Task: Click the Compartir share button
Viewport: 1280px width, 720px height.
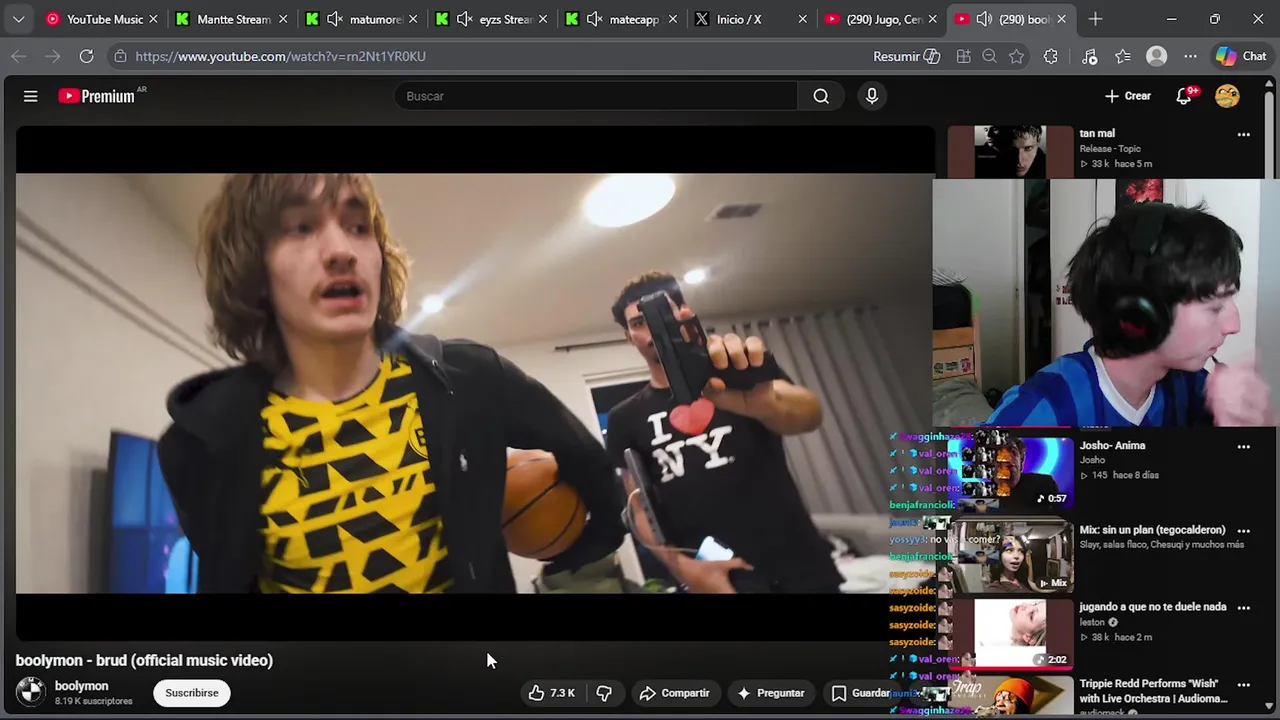Action: coord(675,693)
